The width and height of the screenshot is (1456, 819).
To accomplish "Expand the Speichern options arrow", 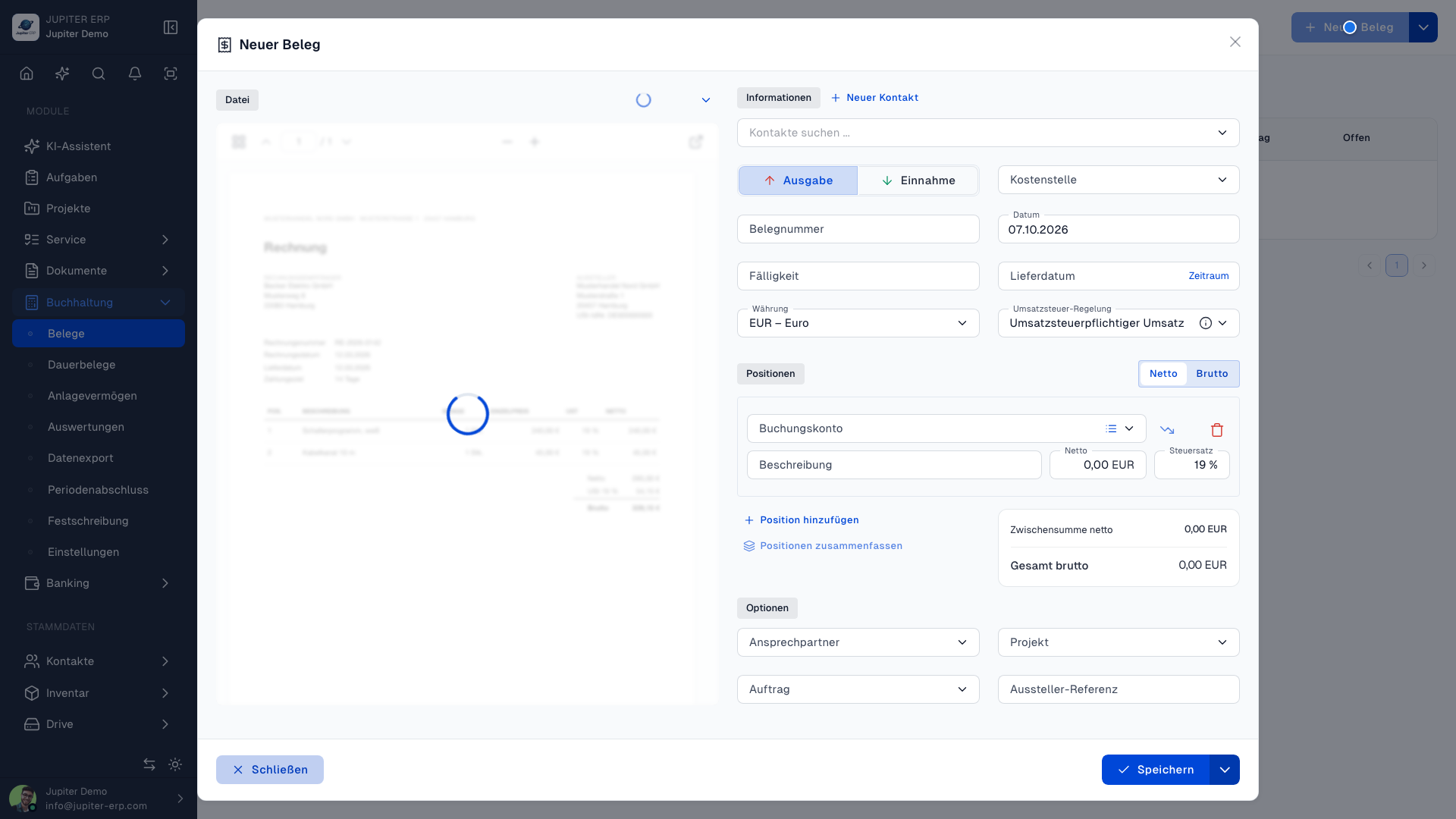I will click(x=1225, y=770).
